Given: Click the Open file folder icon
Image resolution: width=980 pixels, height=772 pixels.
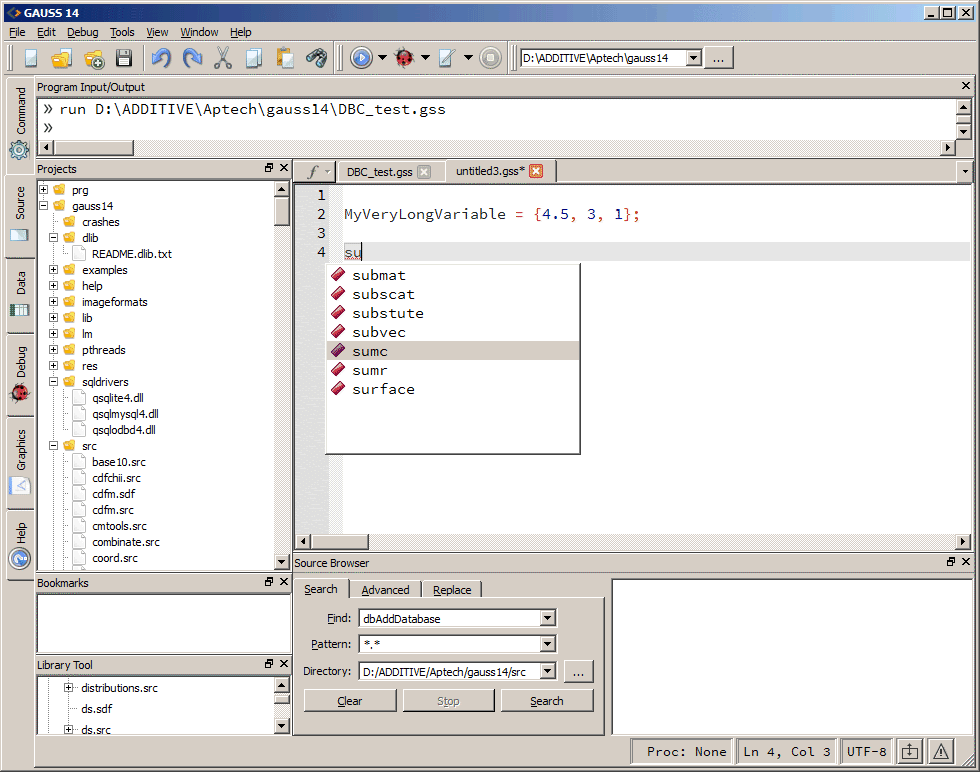Looking at the screenshot, I should point(61,58).
